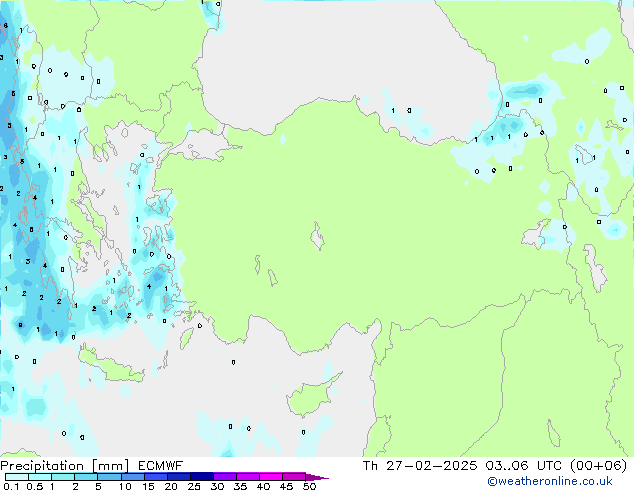Select legend swatch between 20 and 25

(x=182, y=477)
